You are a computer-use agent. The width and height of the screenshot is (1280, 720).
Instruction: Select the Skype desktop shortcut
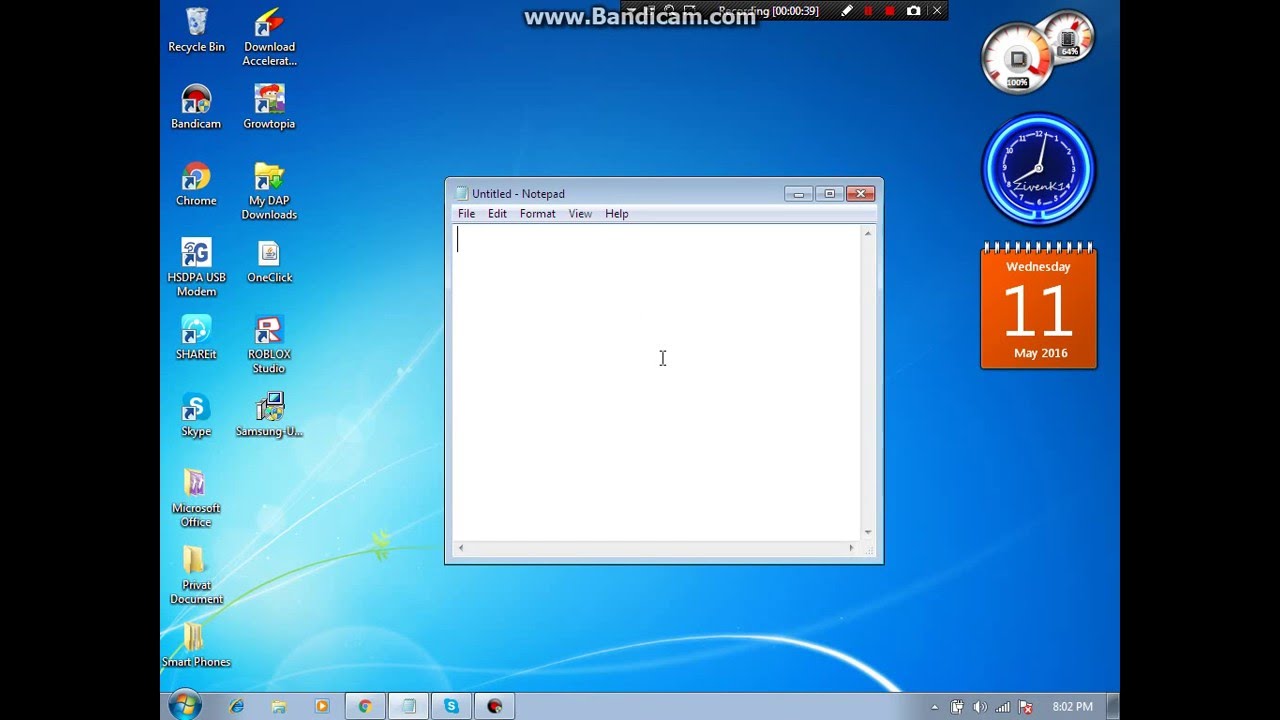pos(196,415)
